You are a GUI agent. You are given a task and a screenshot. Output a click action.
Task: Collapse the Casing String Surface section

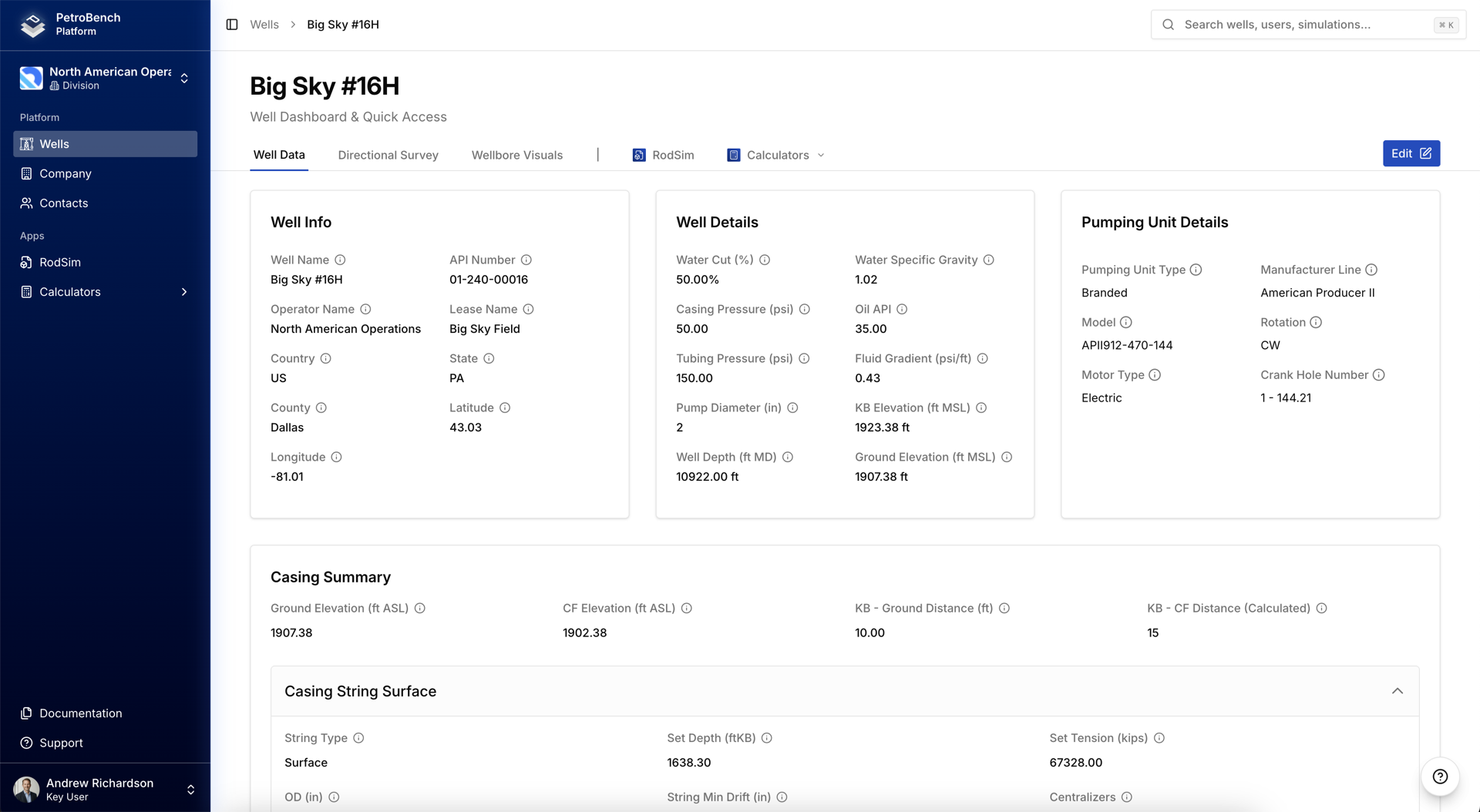1398,691
